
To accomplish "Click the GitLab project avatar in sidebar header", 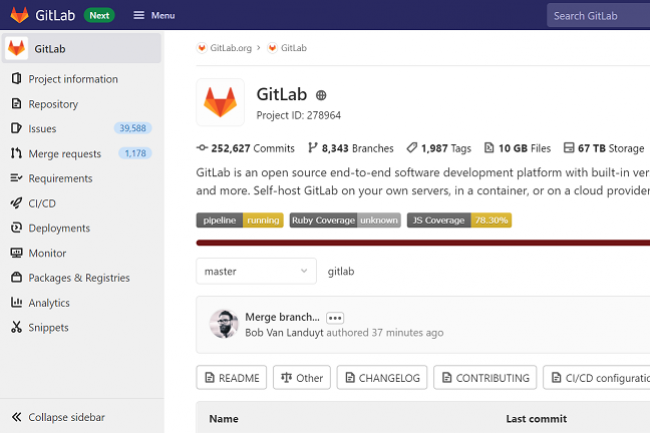I will click(x=17, y=48).
